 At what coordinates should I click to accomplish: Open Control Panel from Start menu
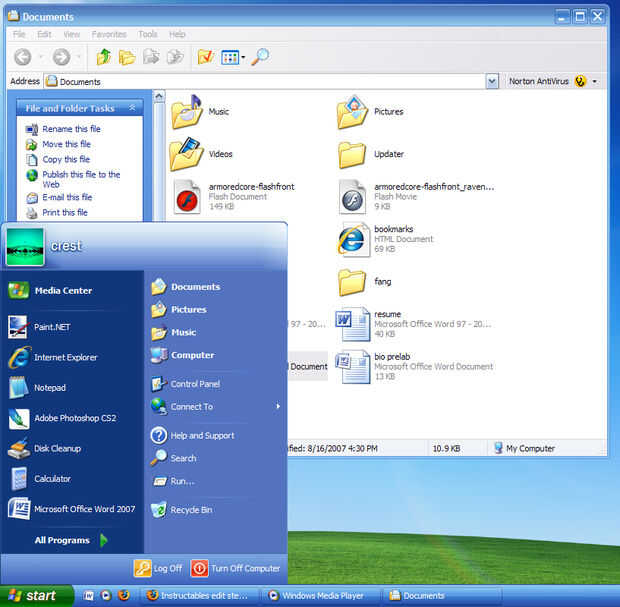pyautogui.click(x=186, y=384)
